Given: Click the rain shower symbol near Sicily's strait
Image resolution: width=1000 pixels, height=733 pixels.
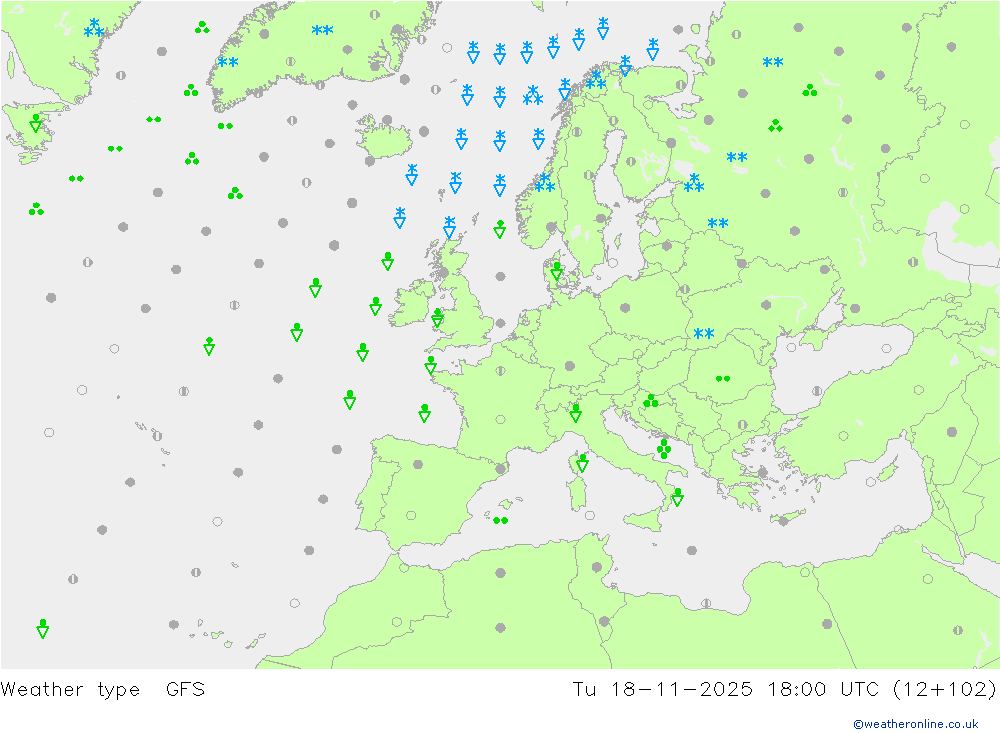Looking at the screenshot, I should pyautogui.click(x=677, y=497).
